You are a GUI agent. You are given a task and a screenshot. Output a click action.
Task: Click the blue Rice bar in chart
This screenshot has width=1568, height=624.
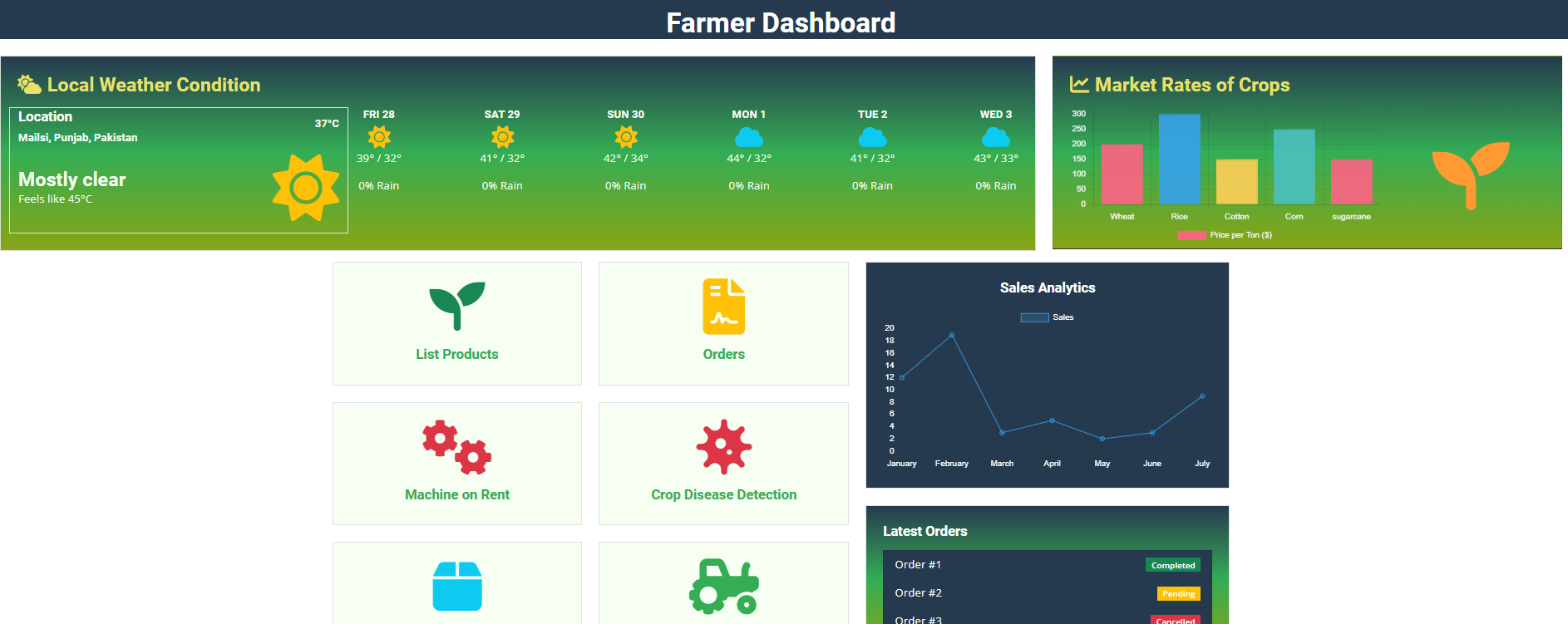click(1179, 160)
